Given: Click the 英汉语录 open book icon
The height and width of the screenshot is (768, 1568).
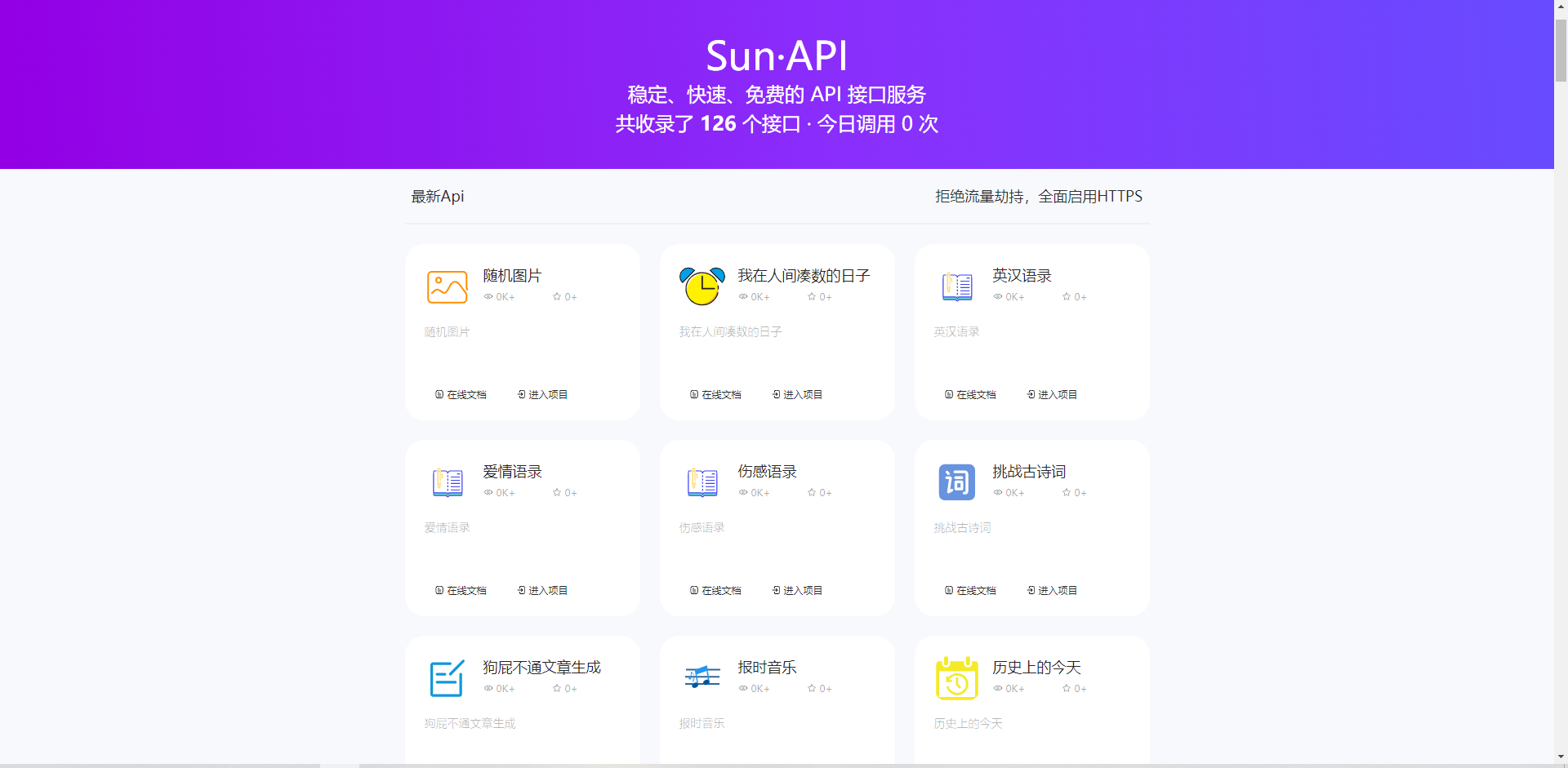Looking at the screenshot, I should point(956,286).
